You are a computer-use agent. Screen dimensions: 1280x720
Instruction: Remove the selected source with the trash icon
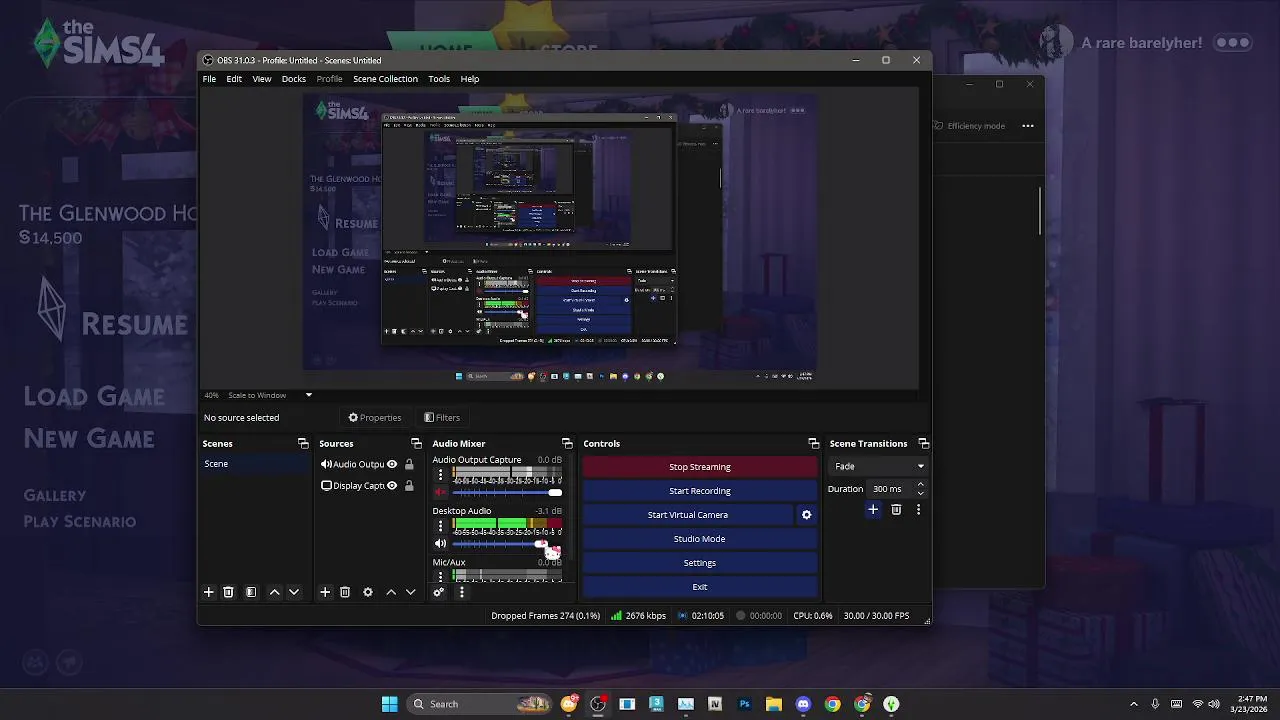point(345,592)
